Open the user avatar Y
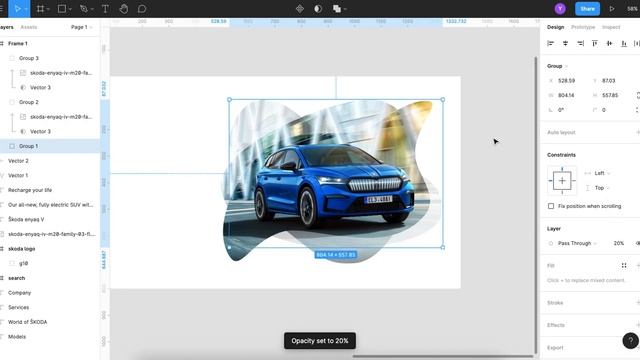Screen dimensions: 640x360 click(560, 9)
